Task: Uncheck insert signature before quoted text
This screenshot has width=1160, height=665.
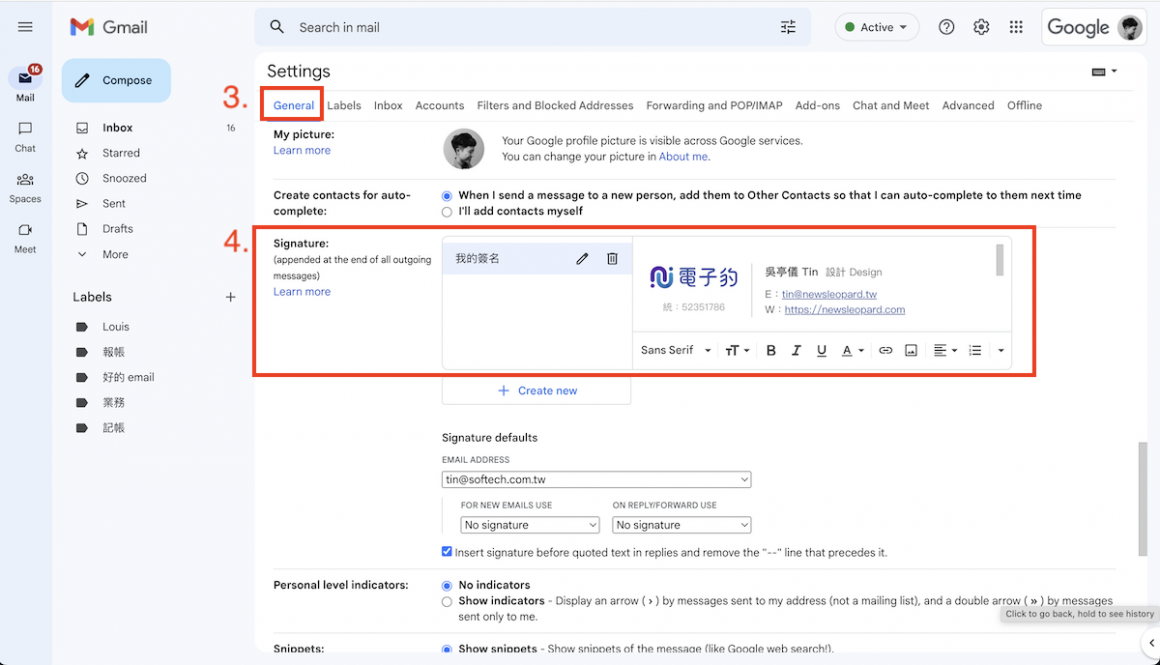Action: click(445, 551)
